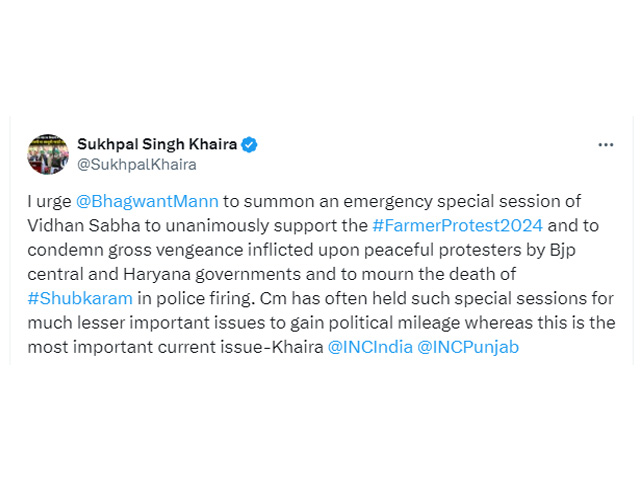Click the words 'Vidhan Sabha' in the tweet

84,225
